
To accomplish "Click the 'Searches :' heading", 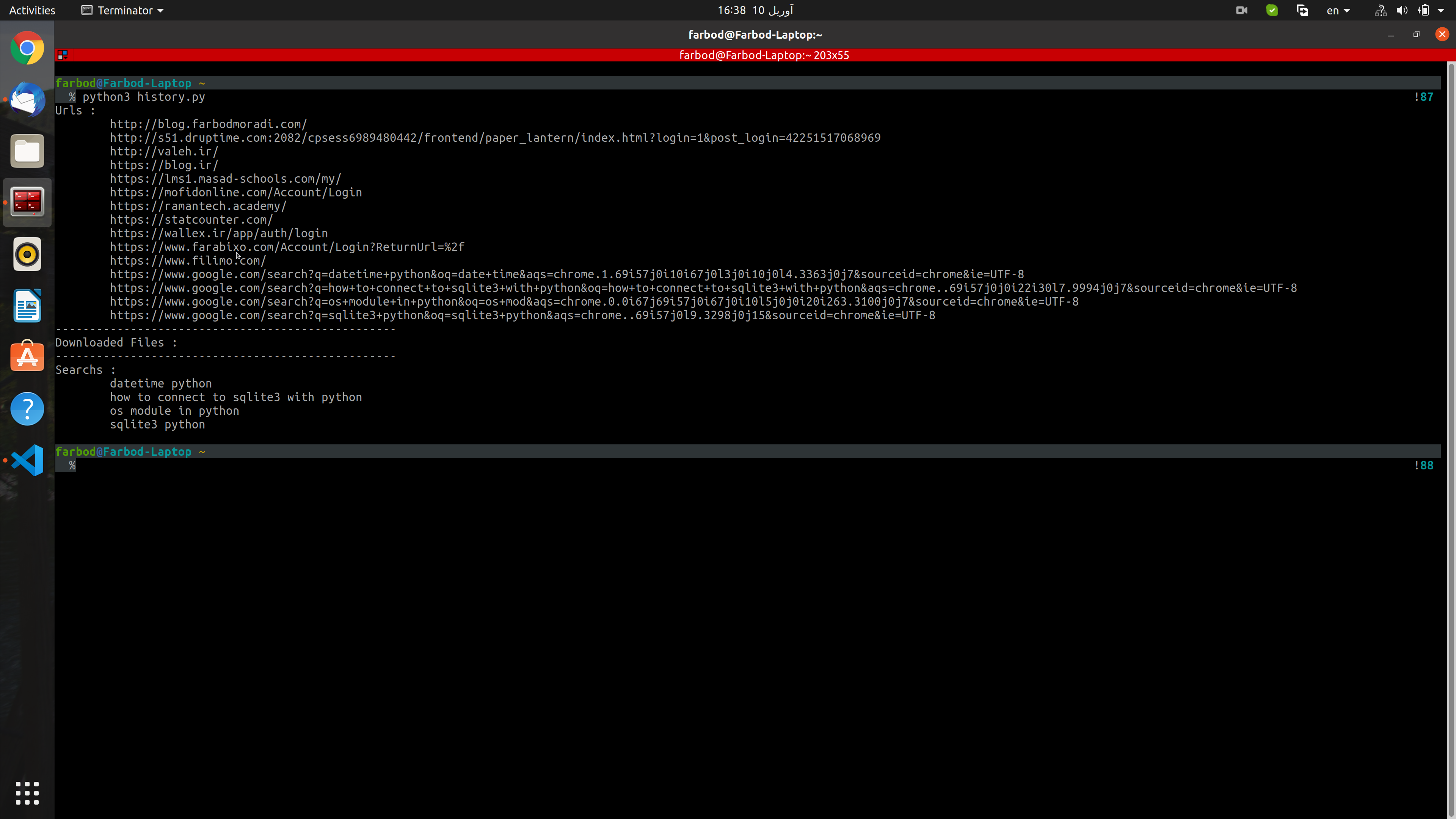I will point(85,370).
